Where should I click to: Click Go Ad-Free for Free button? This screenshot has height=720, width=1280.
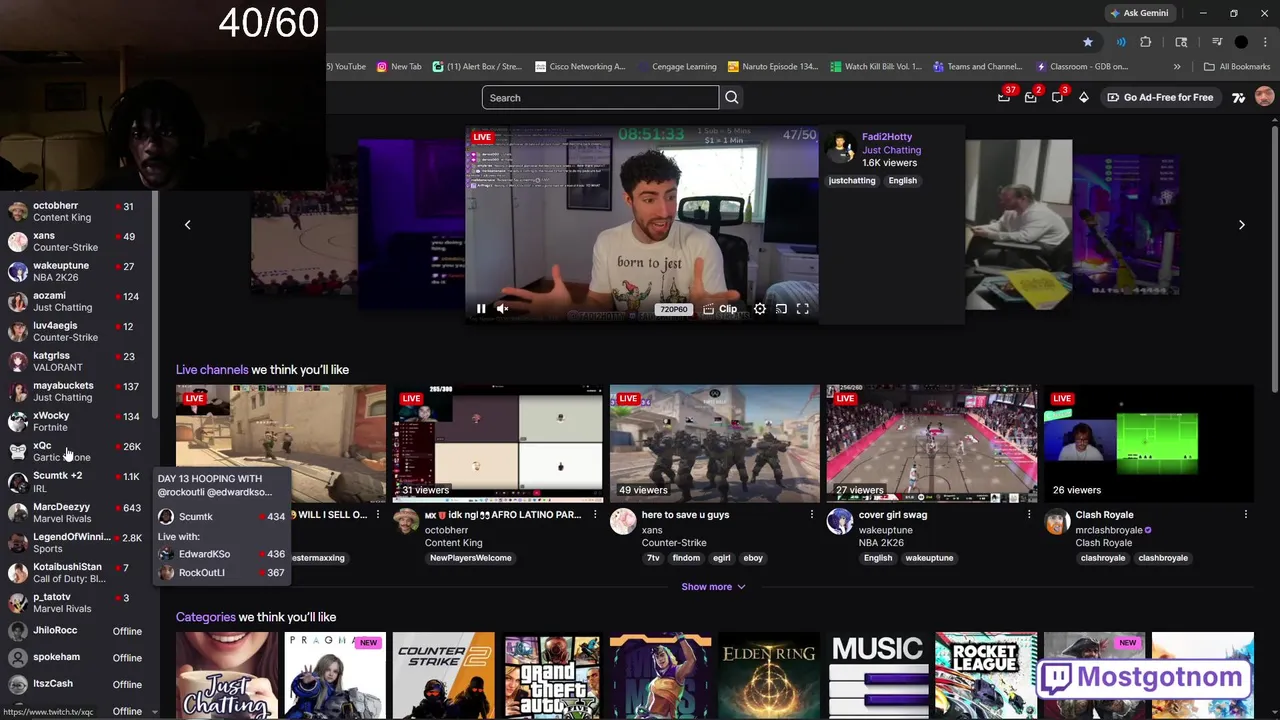[1160, 97]
